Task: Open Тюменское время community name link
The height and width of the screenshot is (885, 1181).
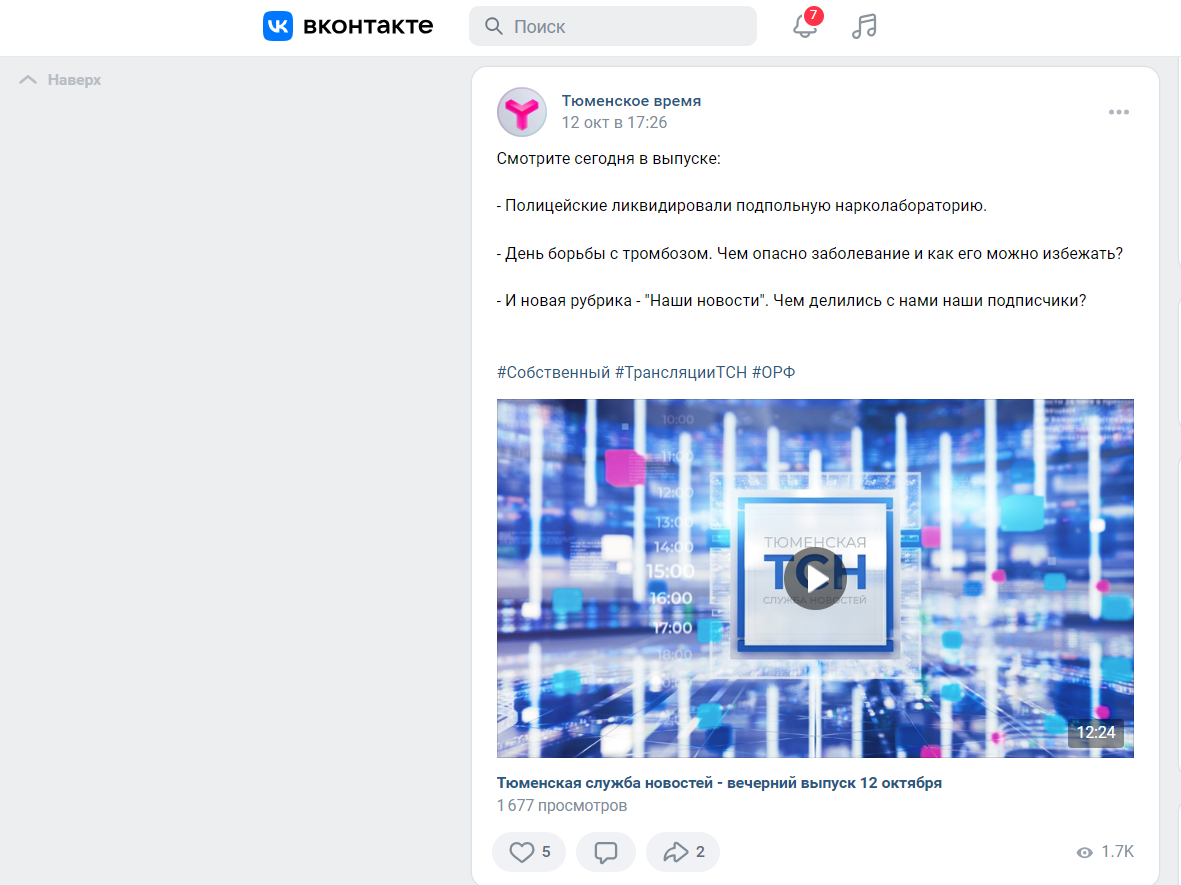Action: click(x=631, y=101)
